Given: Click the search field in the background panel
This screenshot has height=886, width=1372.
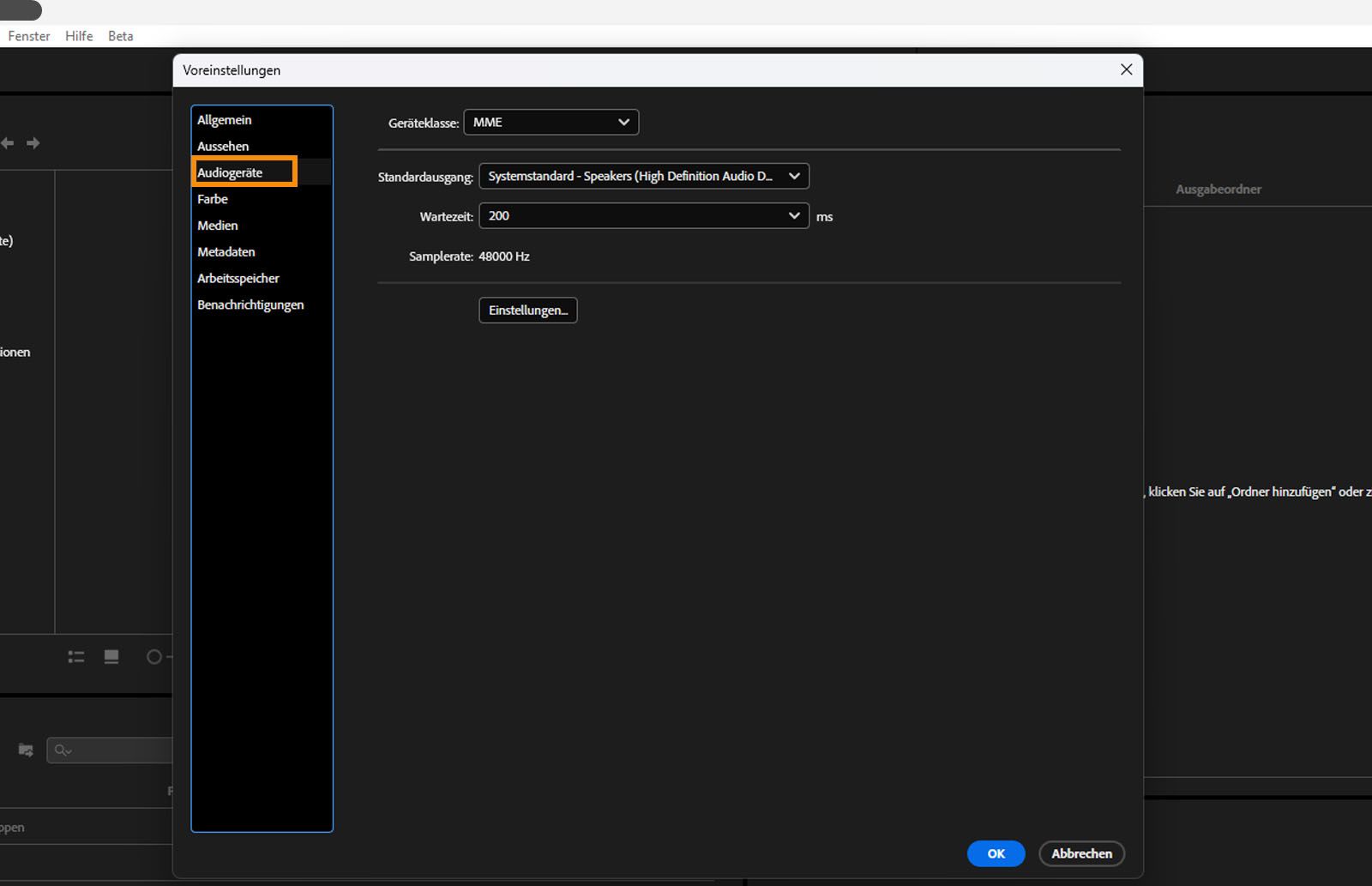Looking at the screenshot, I should (x=110, y=750).
